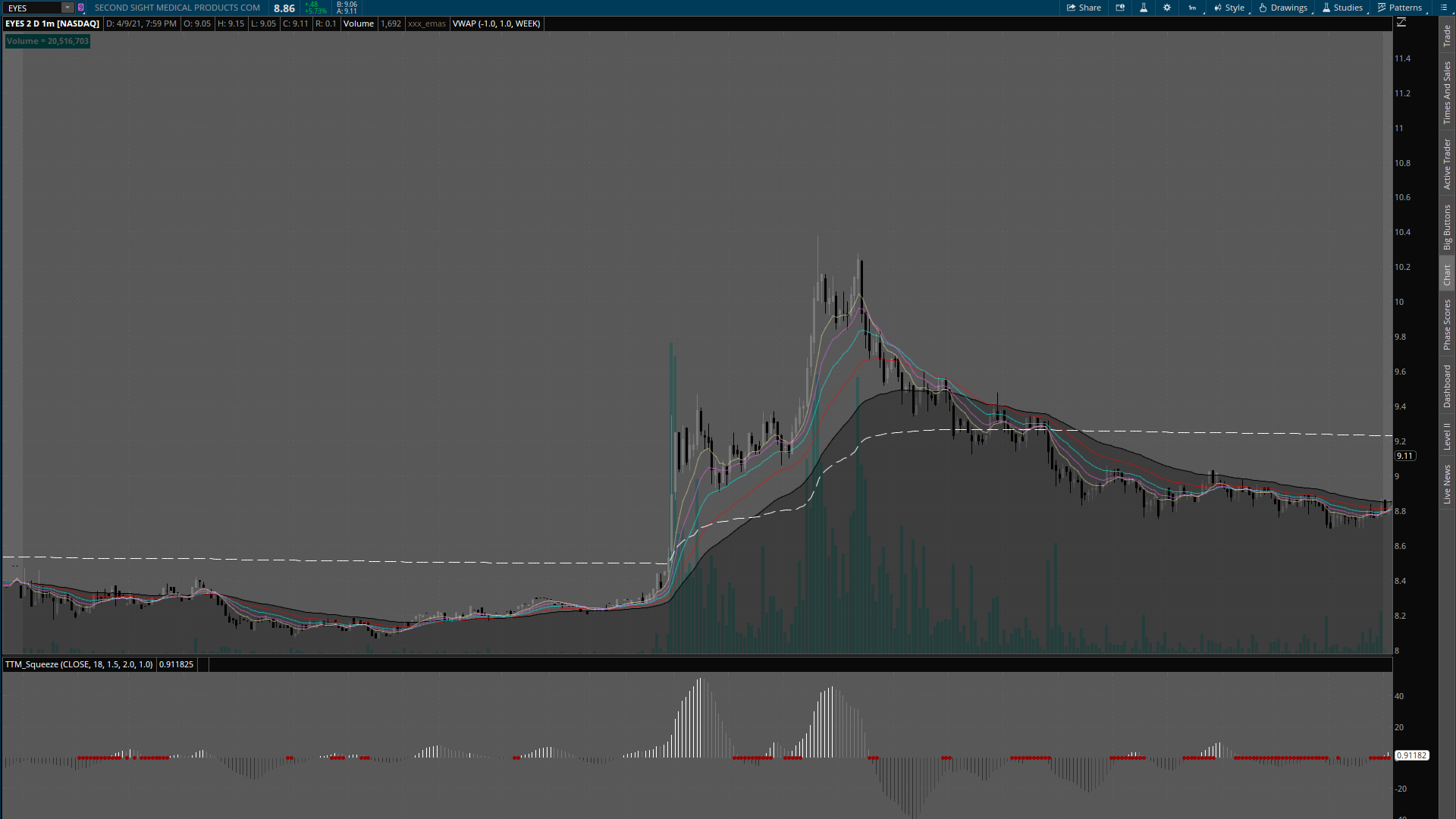Open the Edit Studies flask icon
The width and height of the screenshot is (1456, 819).
1144,8
